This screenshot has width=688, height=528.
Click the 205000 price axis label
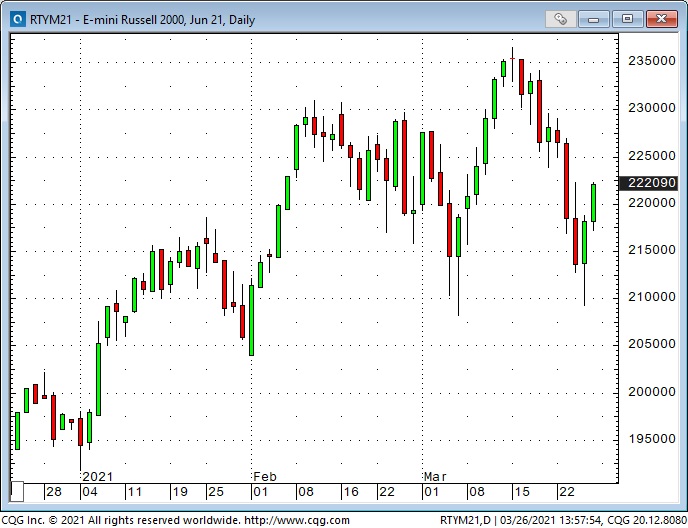pos(652,344)
